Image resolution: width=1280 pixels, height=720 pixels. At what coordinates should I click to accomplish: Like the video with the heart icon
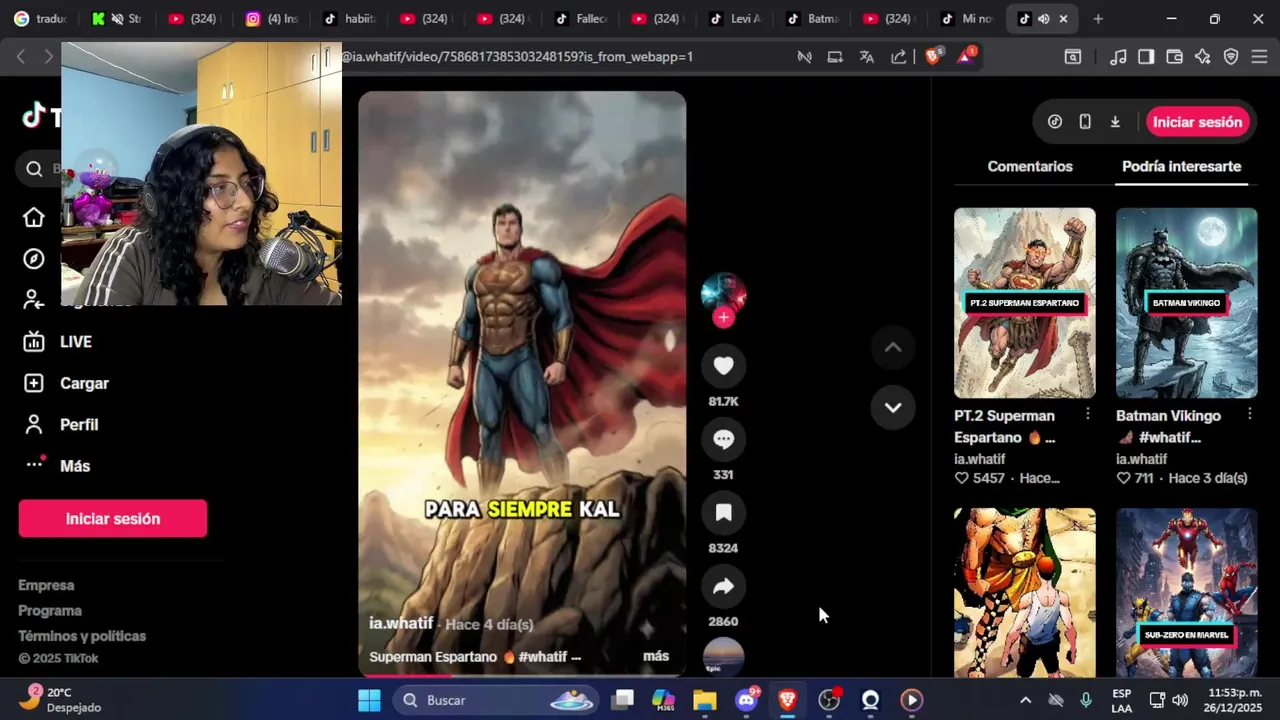(723, 366)
